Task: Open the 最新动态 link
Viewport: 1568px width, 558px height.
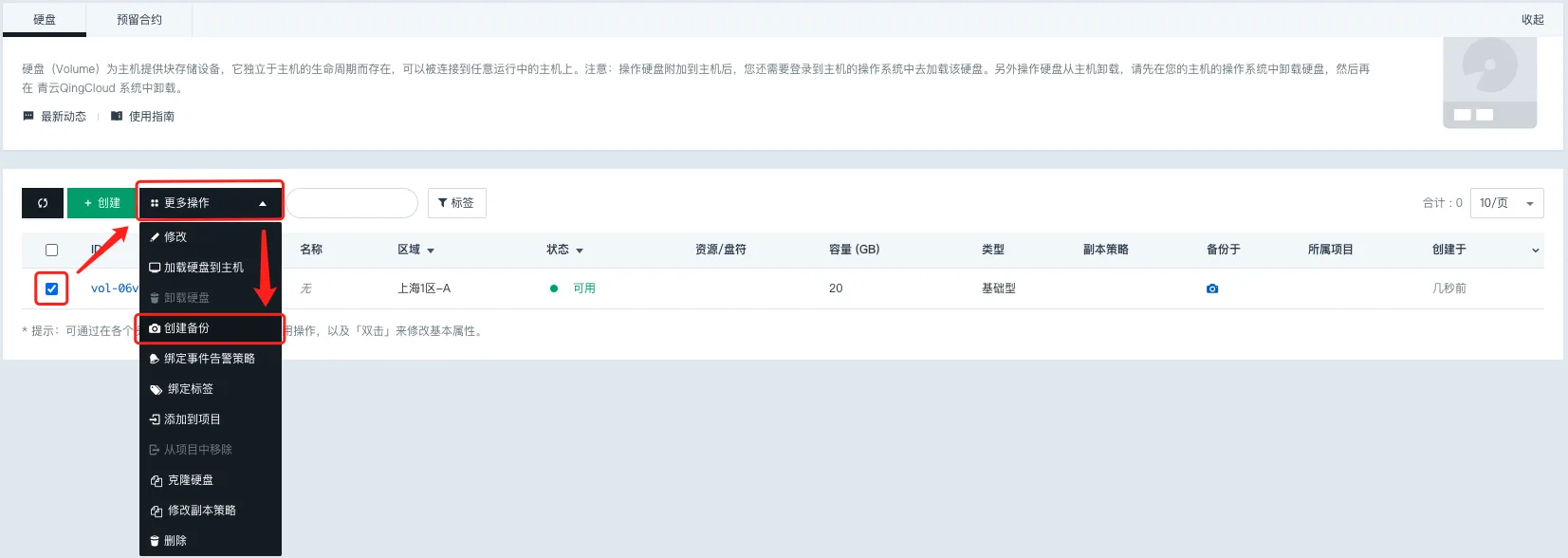Action: [64, 117]
